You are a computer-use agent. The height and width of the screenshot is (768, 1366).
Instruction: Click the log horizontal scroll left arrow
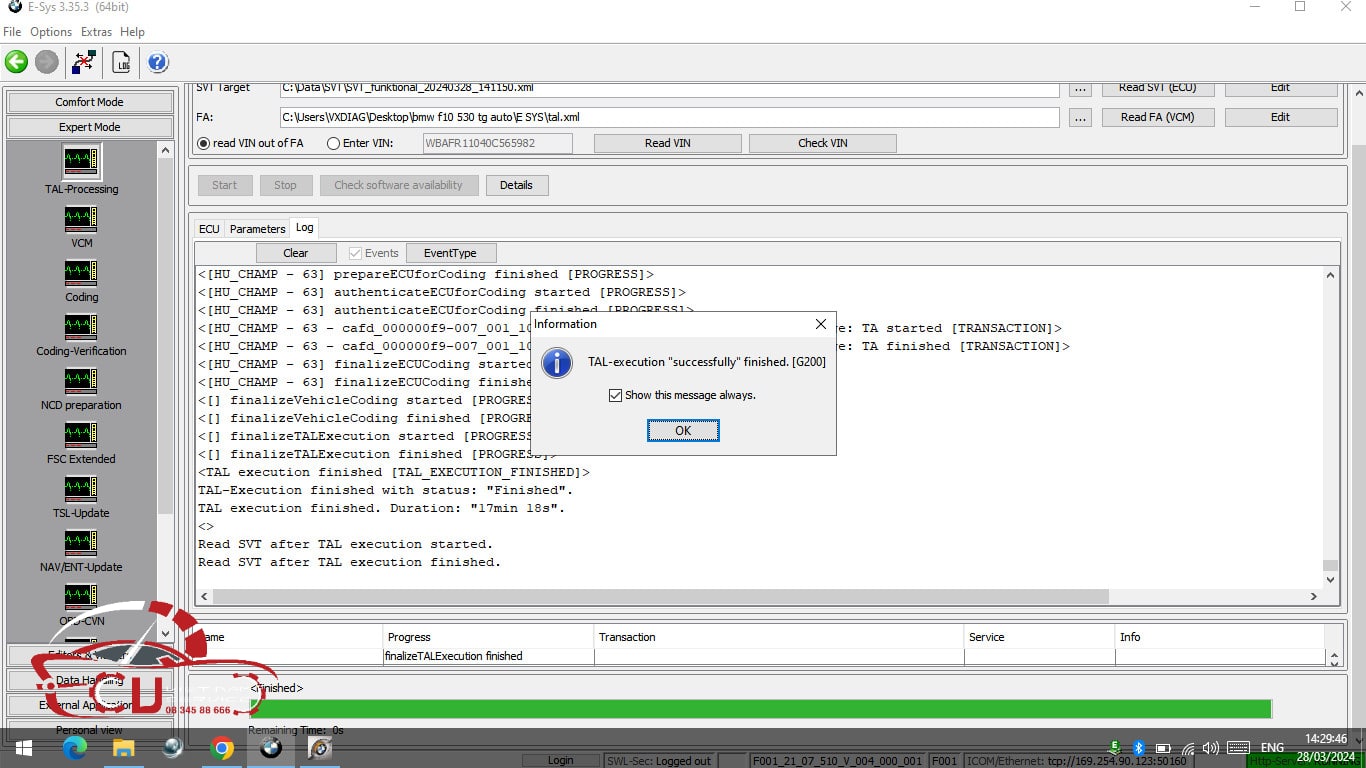click(205, 596)
